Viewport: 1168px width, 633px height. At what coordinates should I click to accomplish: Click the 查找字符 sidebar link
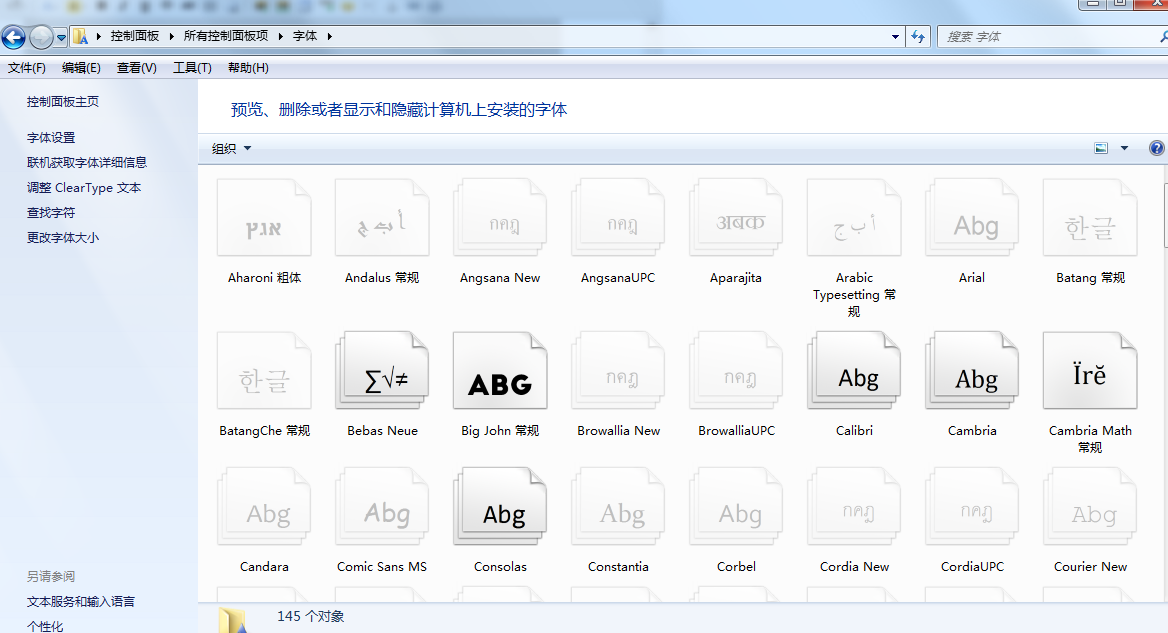(x=51, y=213)
